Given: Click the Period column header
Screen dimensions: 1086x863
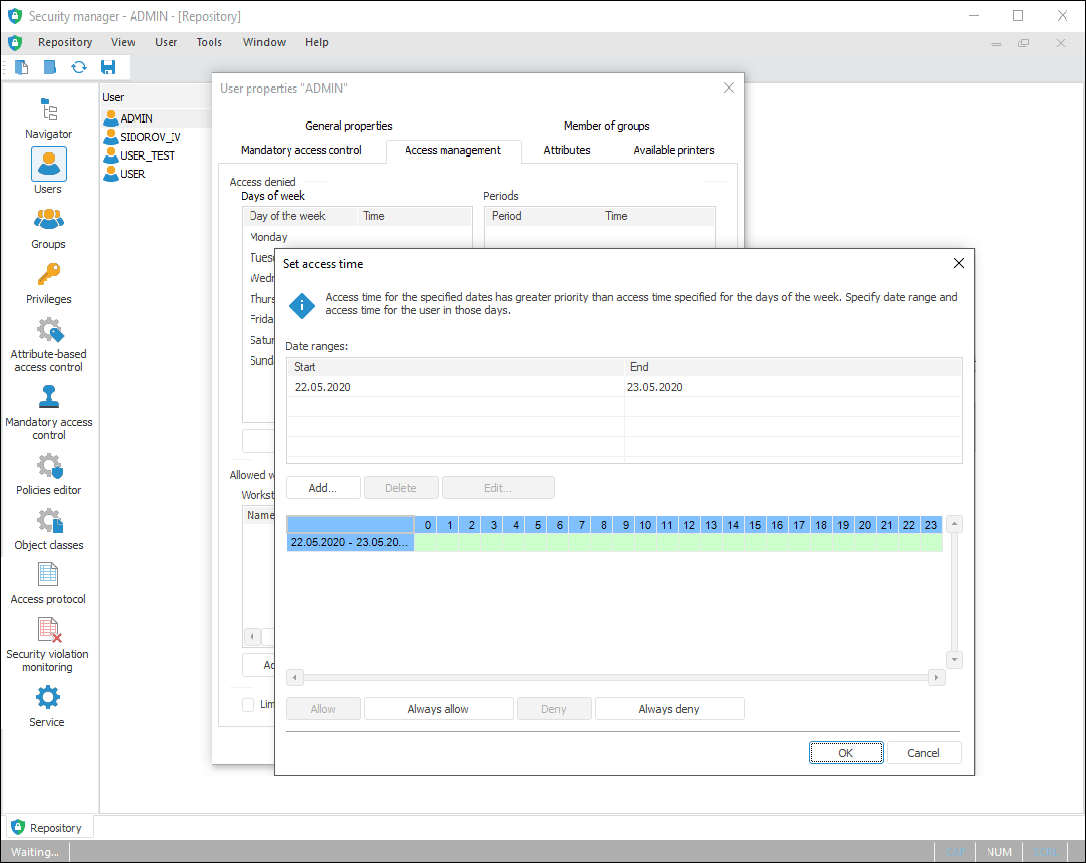Looking at the screenshot, I should (542, 216).
